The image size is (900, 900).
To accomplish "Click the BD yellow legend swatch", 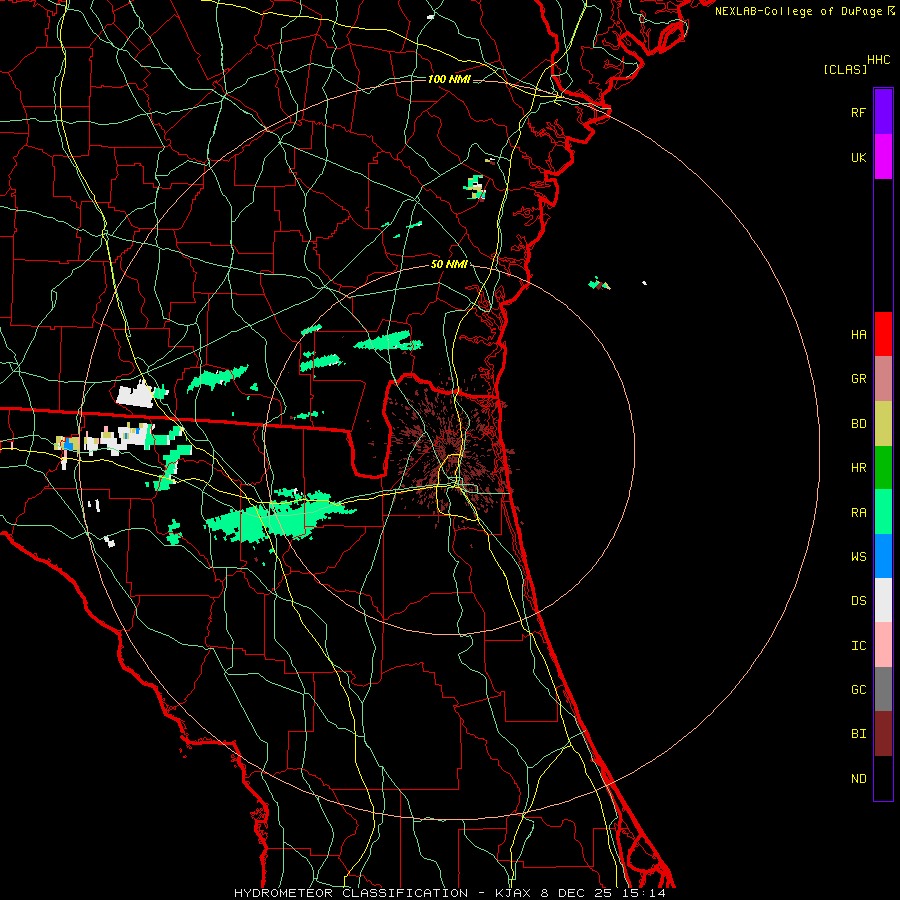I will pos(883,424).
